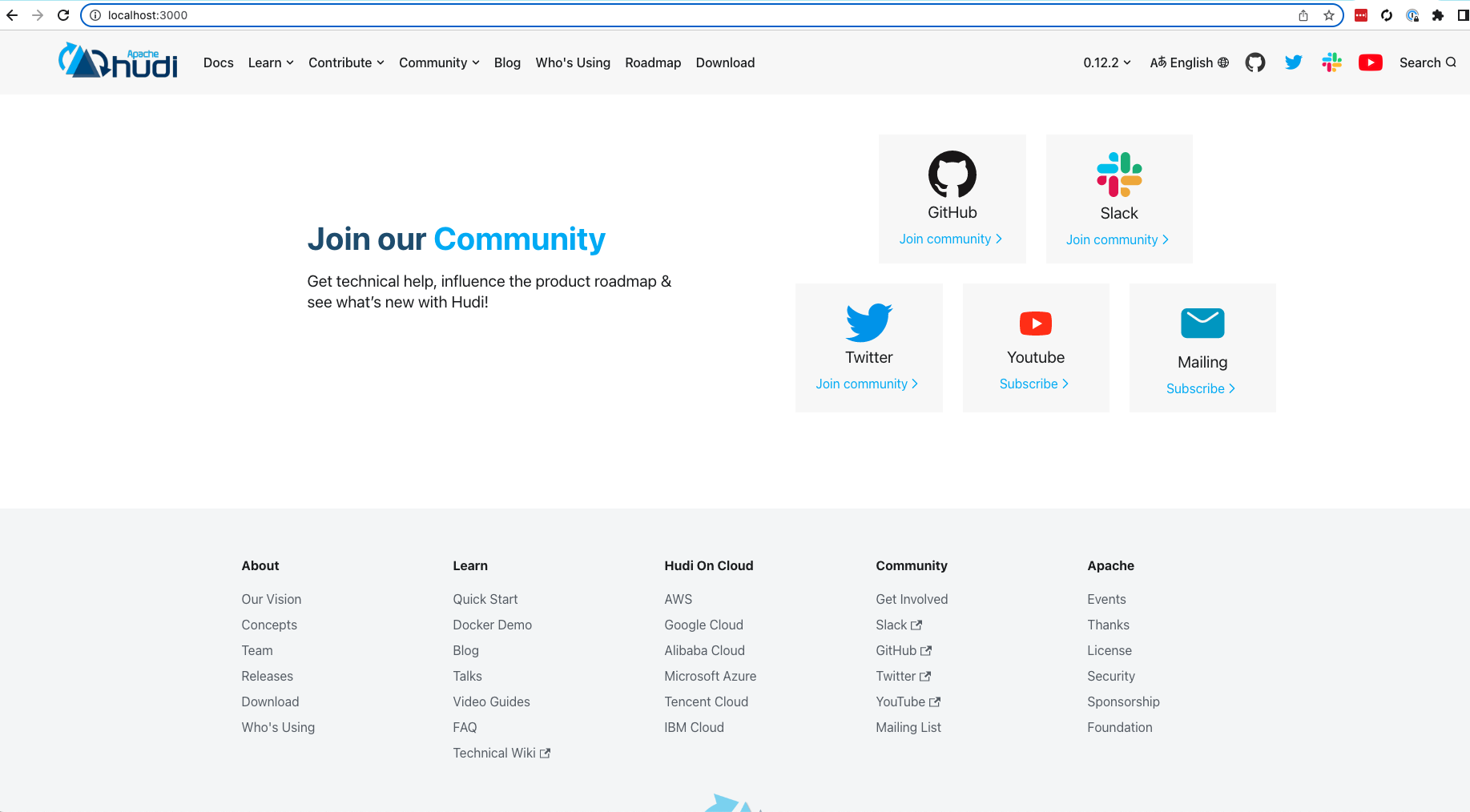
Task: Expand the Community dropdown menu
Action: pyautogui.click(x=439, y=62)
